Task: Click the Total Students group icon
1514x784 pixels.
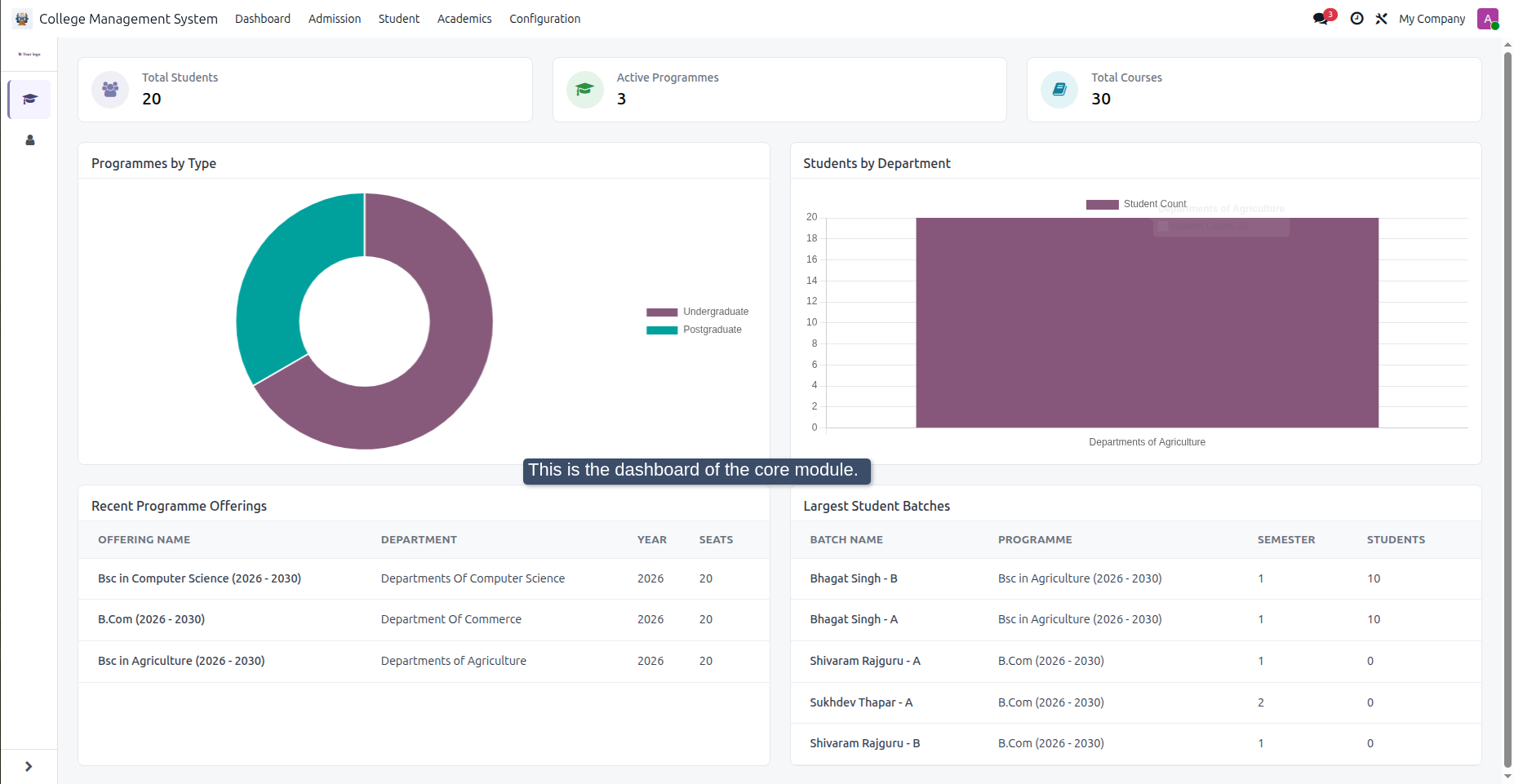Action: (110, 90)
